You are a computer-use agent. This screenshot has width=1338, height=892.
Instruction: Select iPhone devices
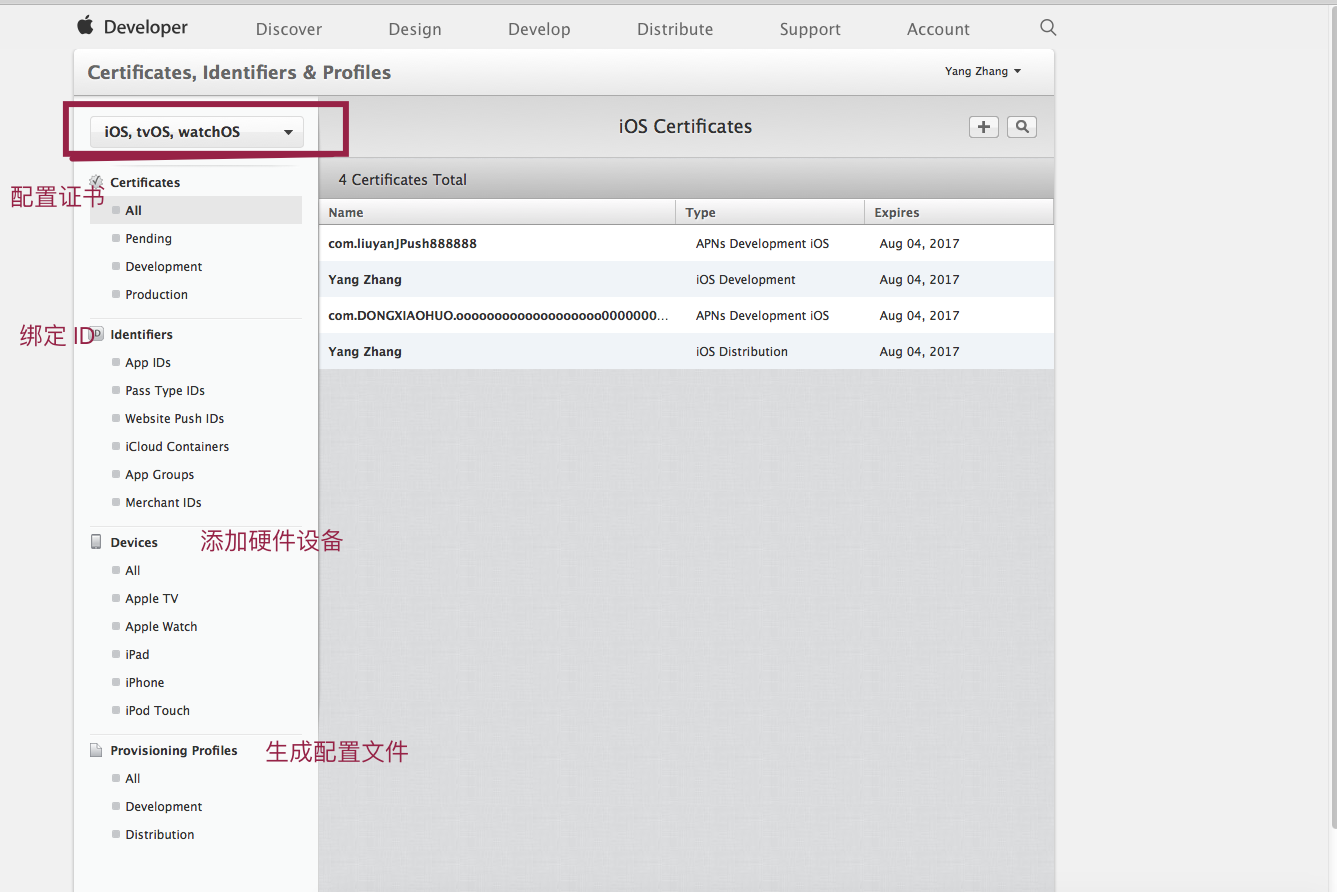tap(144, 682)
